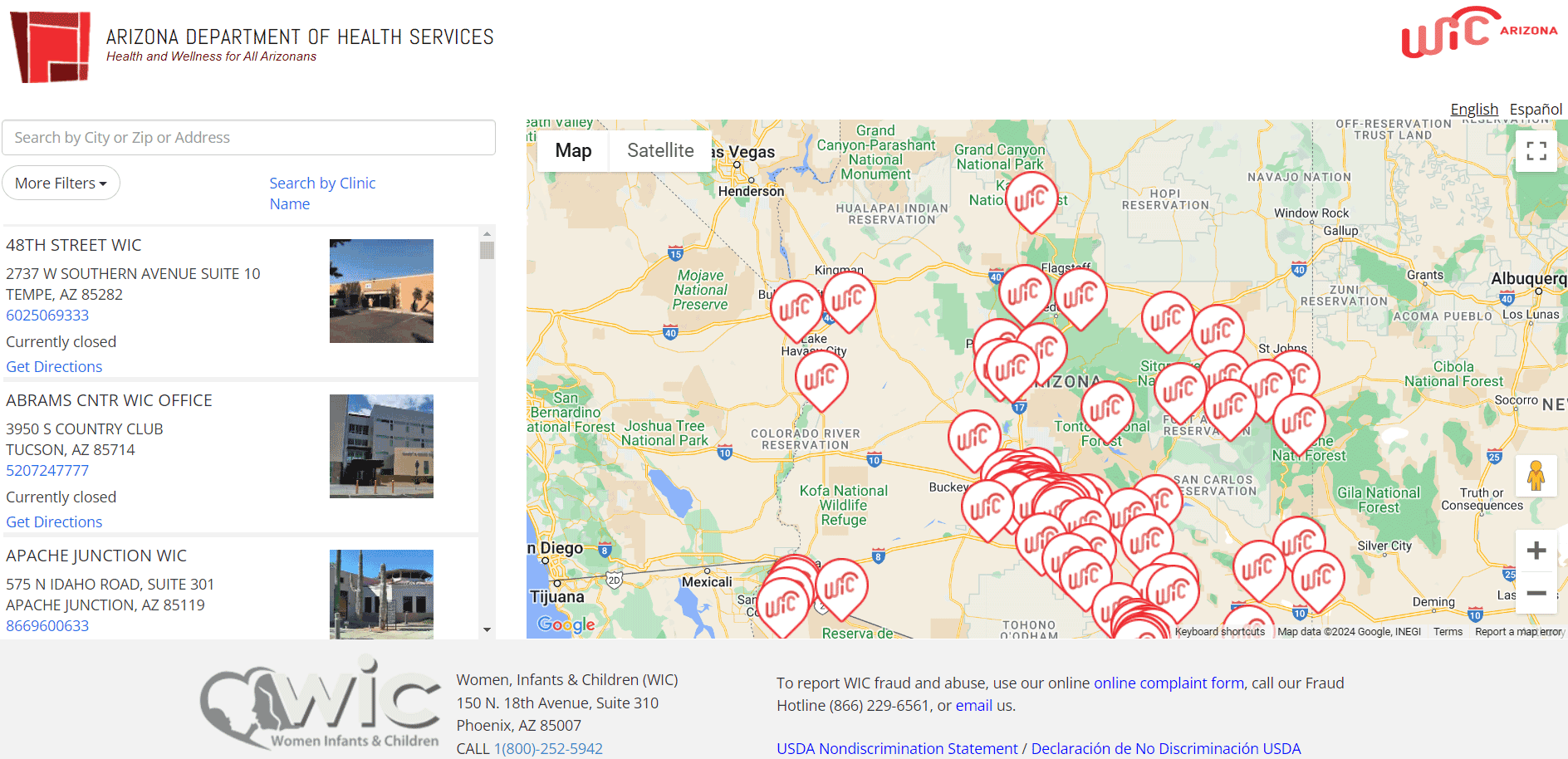Select the WIC marker near Grand Canyon National Park

tap(1031, 200)
